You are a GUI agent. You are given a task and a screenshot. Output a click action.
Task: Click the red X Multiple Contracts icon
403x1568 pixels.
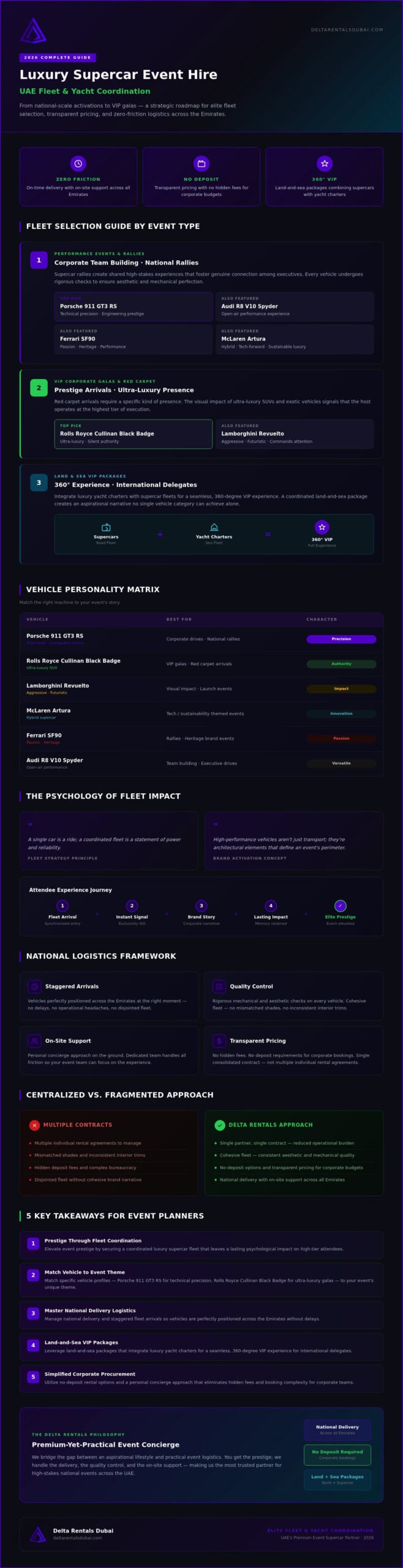[x=34, y=1125]
